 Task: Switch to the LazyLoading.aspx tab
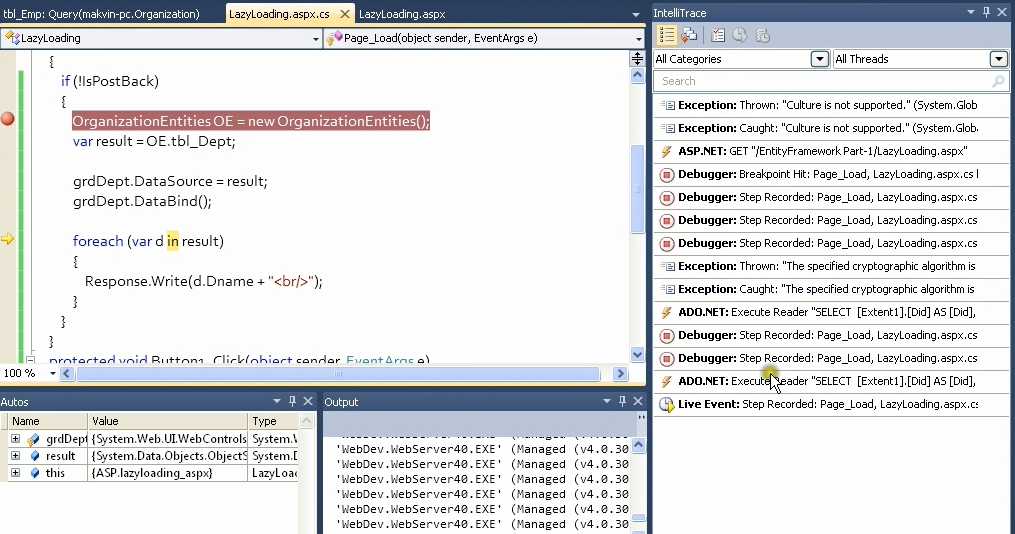[401, 14]
